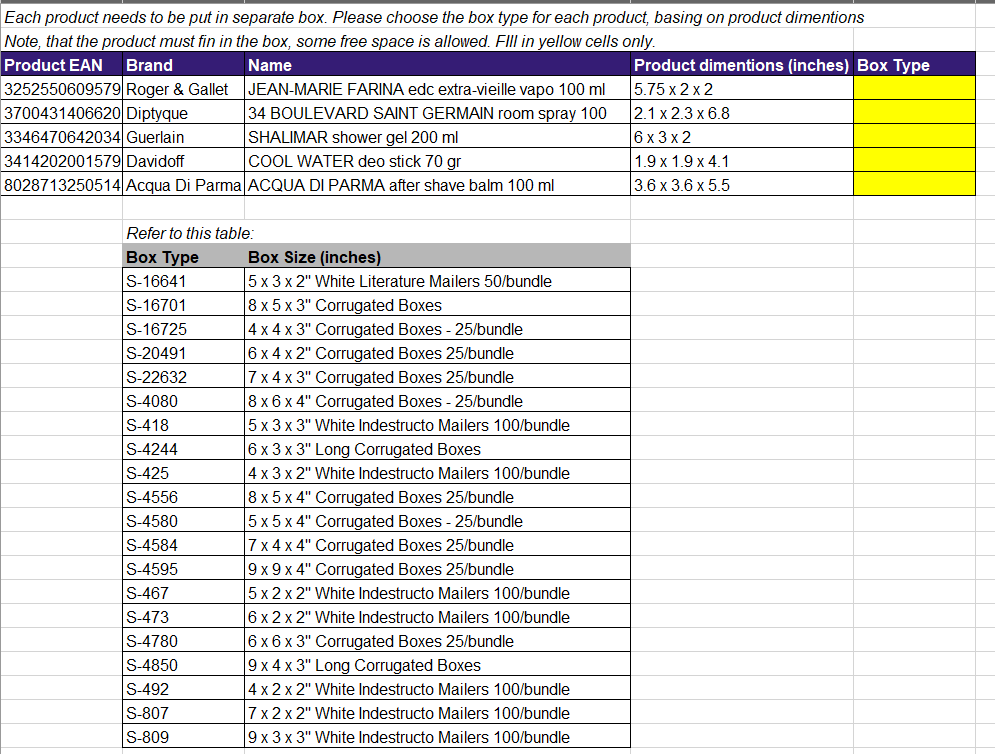Click the Product EAN header cell

point(62,65)
